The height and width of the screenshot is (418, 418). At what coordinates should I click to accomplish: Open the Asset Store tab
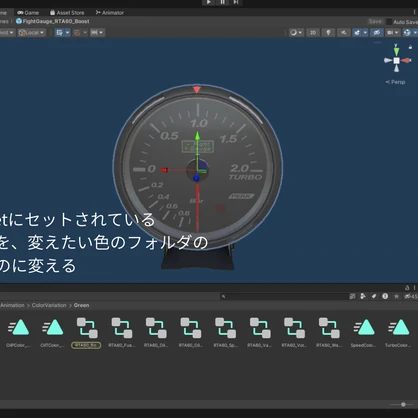tap(67, 13)
